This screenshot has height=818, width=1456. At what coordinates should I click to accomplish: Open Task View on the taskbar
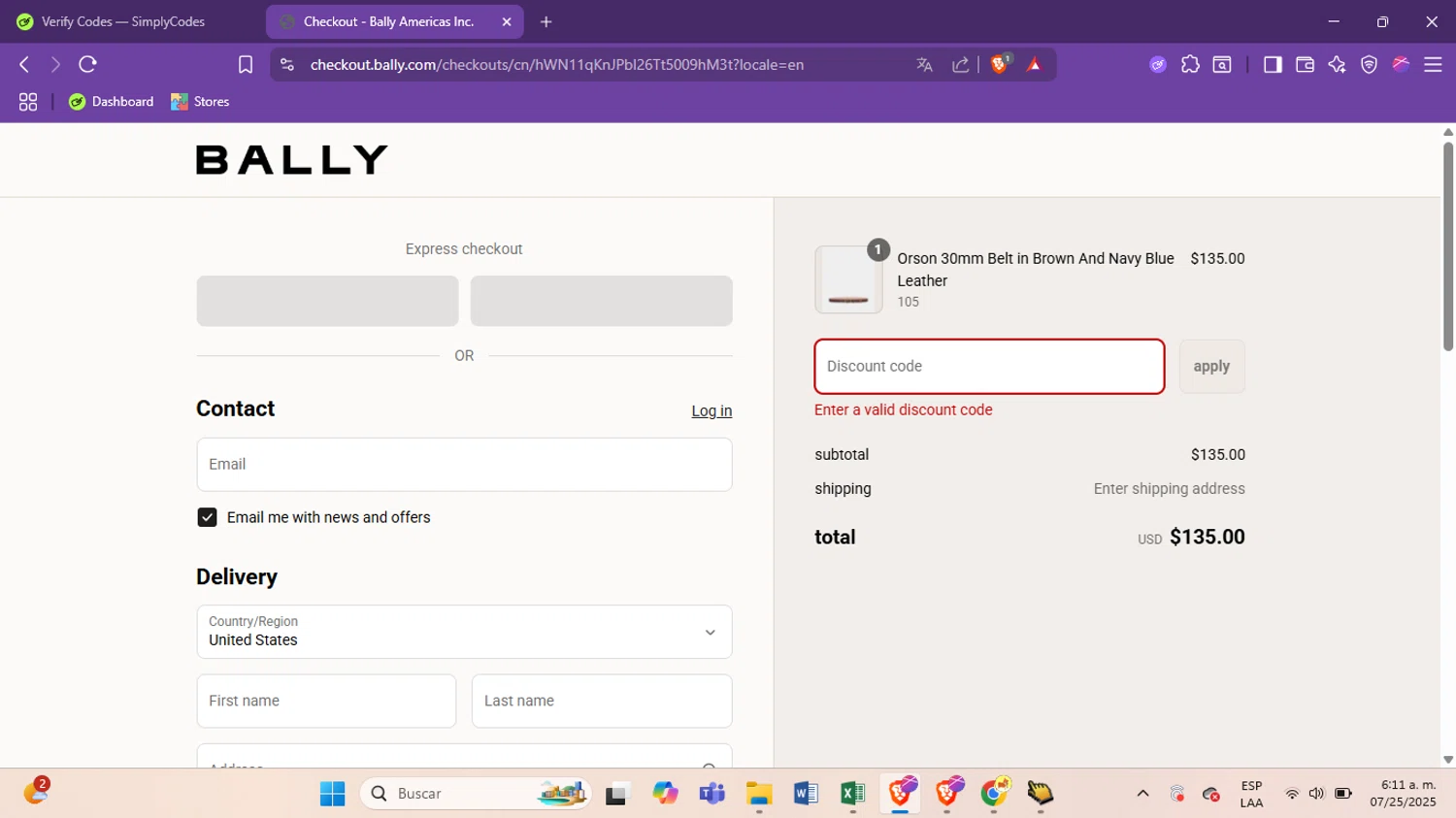pyautogui.click(x=617, y=794)
